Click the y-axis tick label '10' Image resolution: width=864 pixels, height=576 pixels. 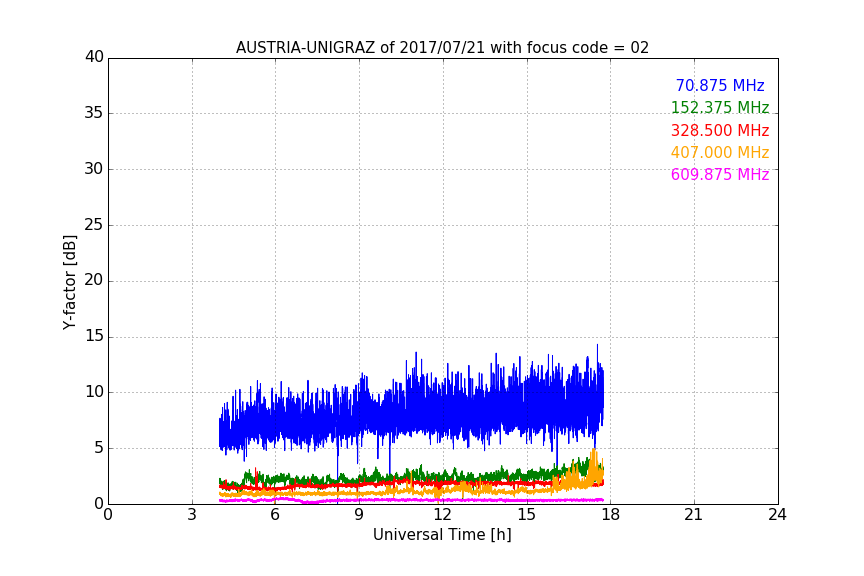[x=94, y=392]
